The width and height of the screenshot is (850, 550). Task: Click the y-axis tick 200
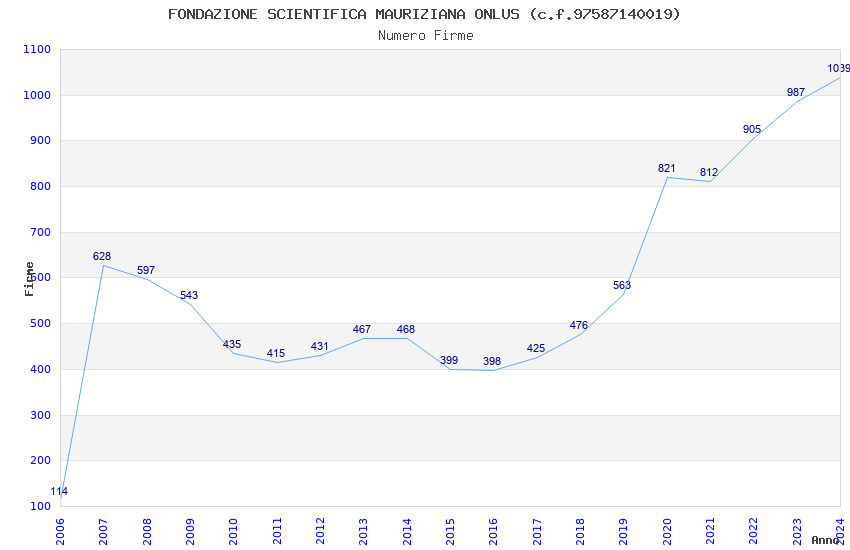[40, 461]
